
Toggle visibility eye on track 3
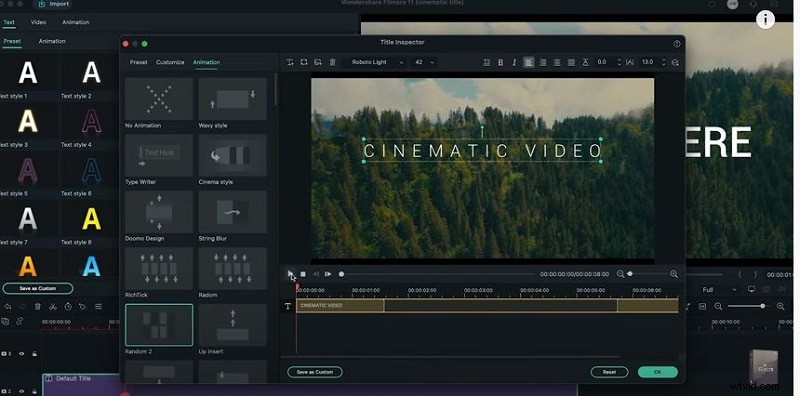pyautogui.click(x=22, y=354)
